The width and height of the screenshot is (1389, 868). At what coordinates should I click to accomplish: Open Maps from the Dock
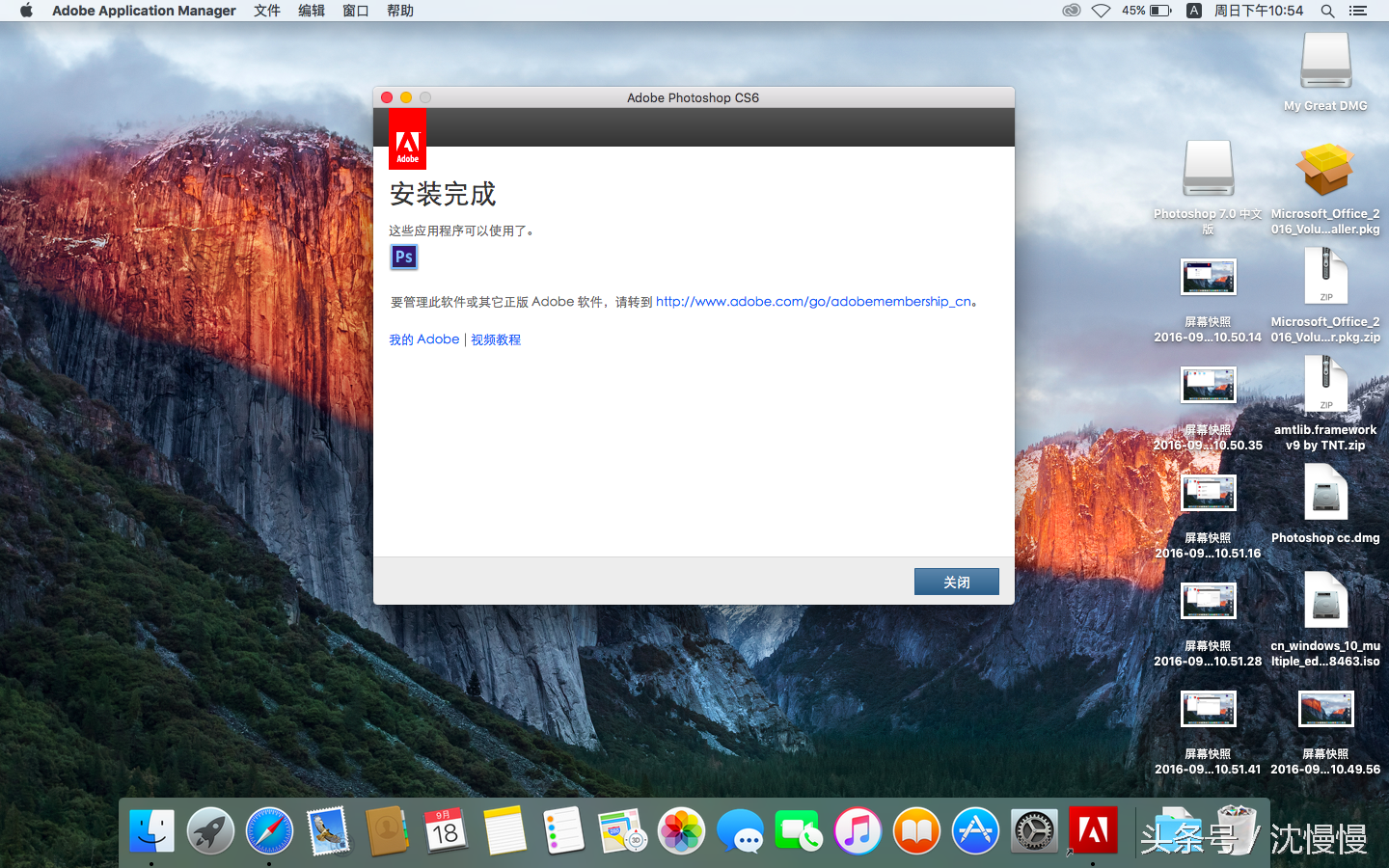pos(622,830)
